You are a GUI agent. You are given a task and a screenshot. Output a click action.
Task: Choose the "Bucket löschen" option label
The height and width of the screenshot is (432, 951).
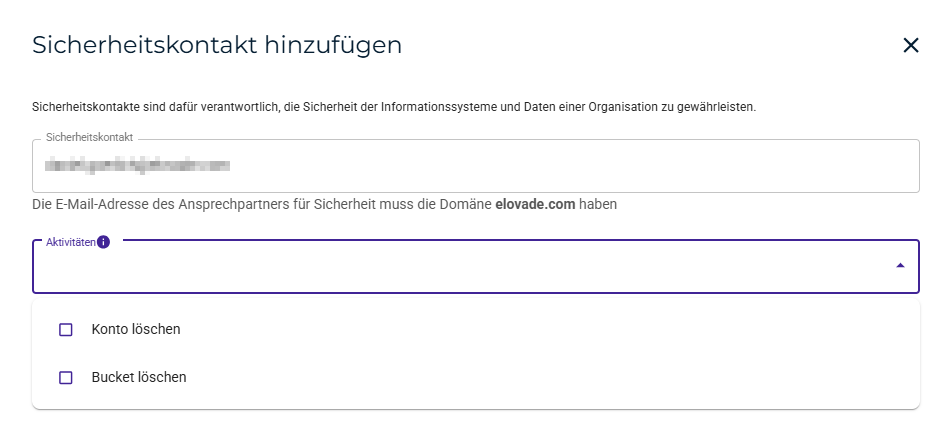(139, 377)
